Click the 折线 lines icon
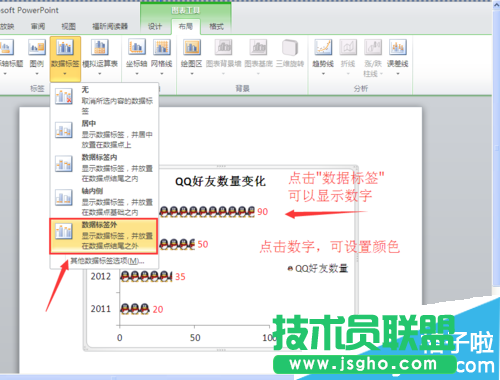500x380 pixels. pos(348,47)
